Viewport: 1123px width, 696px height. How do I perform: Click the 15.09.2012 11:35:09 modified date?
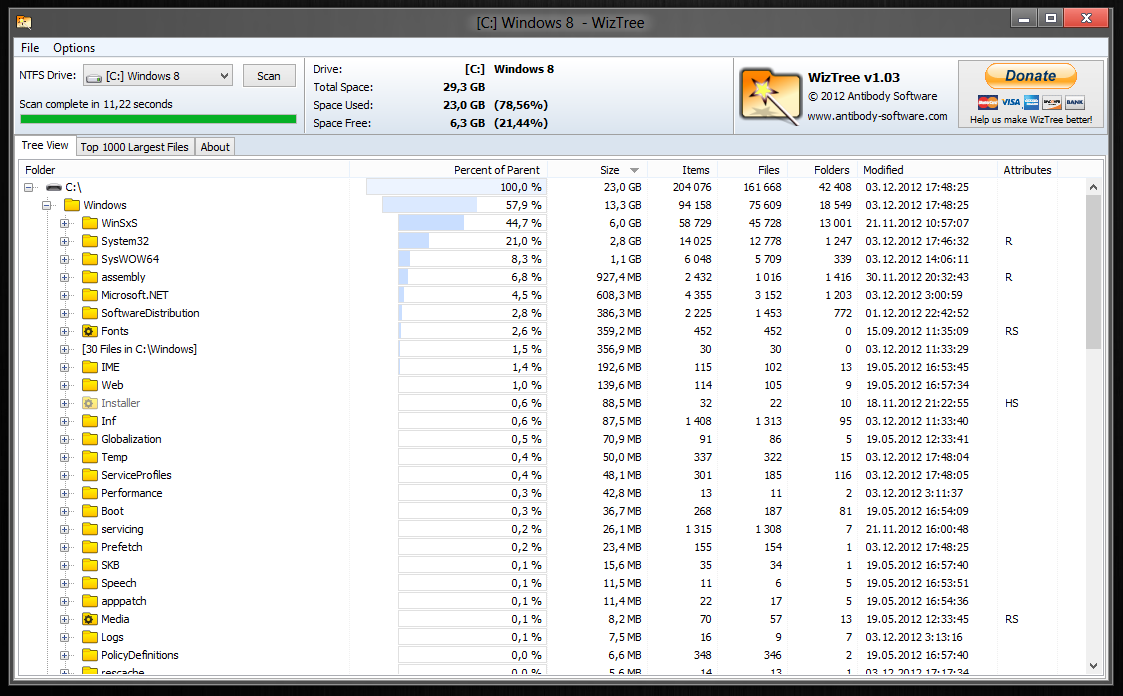pos(917,331)
